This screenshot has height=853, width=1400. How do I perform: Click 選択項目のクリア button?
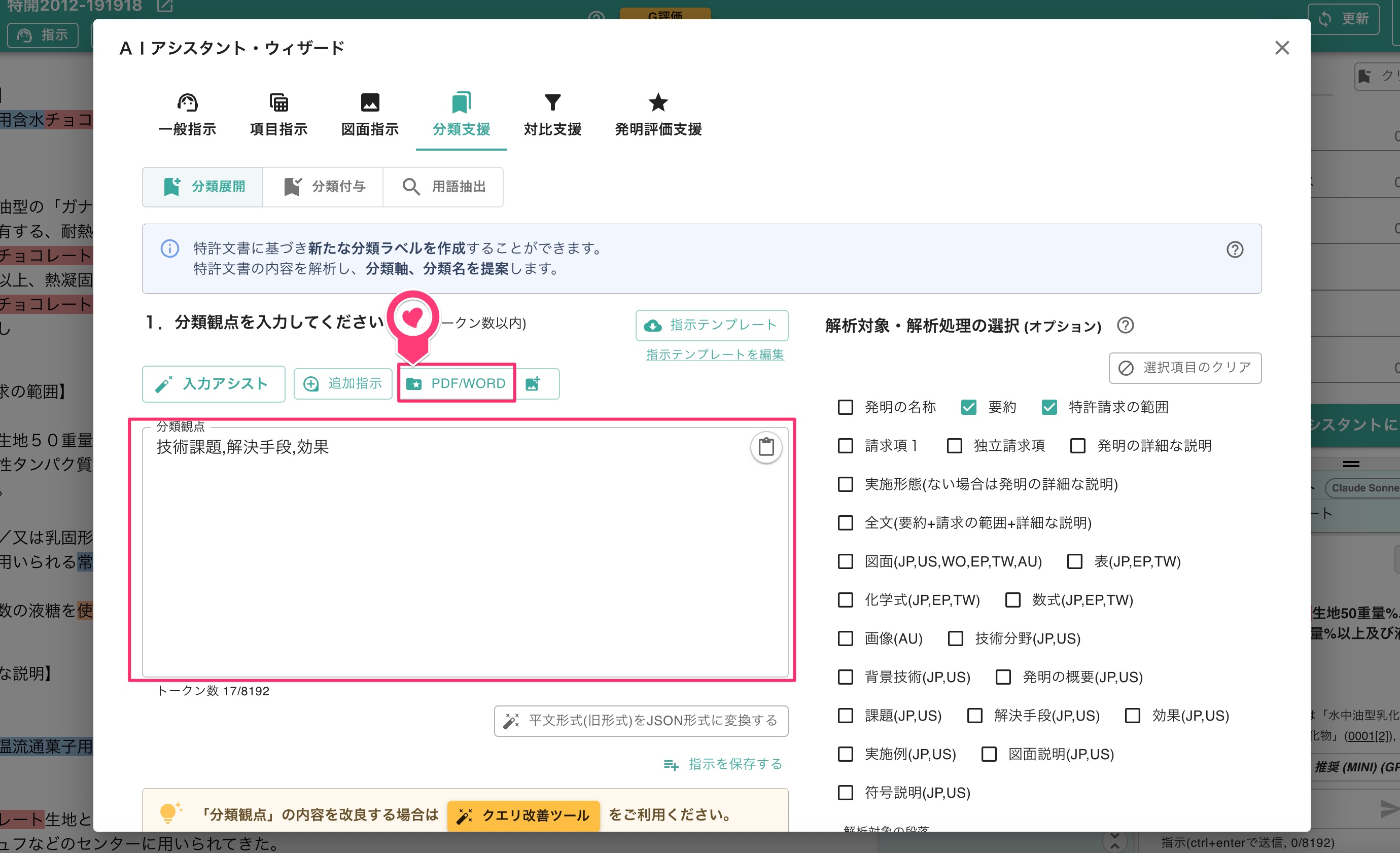(1184, 368)
